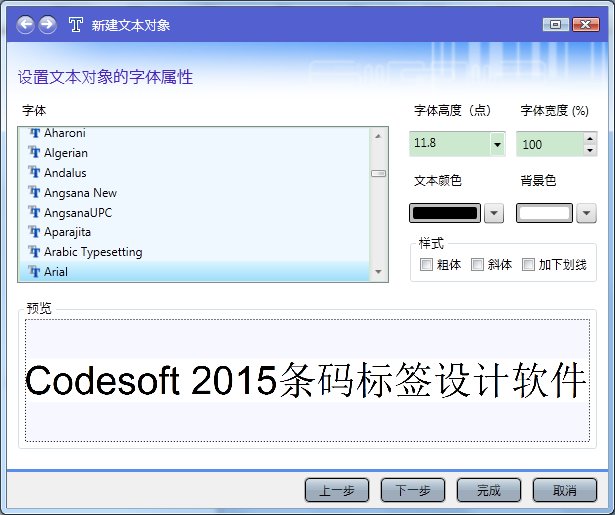
Task: Increase font width with up stepper
Action: [x=590, y=138]
